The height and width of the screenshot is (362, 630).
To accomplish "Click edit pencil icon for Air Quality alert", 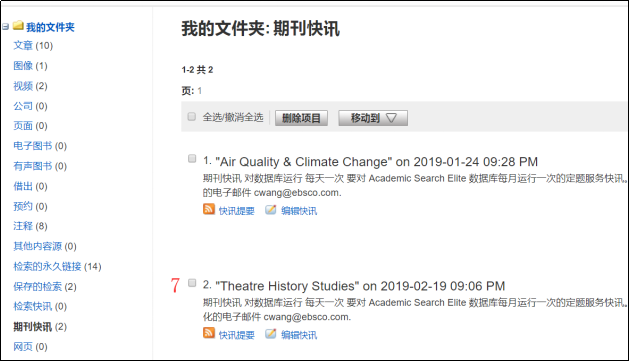I will click(271, 210).
